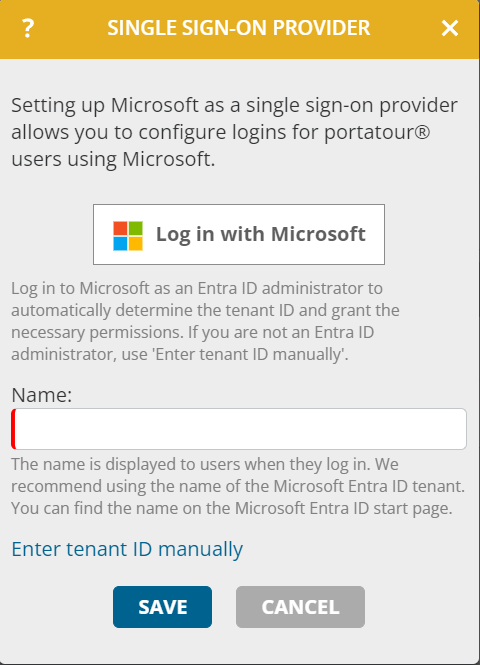
Task: Cancel the provider setup
Action: tap(300, 607)
